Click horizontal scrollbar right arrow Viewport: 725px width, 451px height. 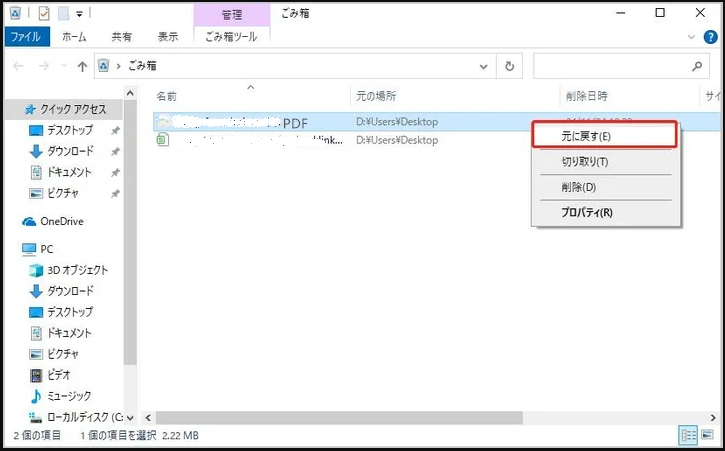tap(713, 418)
